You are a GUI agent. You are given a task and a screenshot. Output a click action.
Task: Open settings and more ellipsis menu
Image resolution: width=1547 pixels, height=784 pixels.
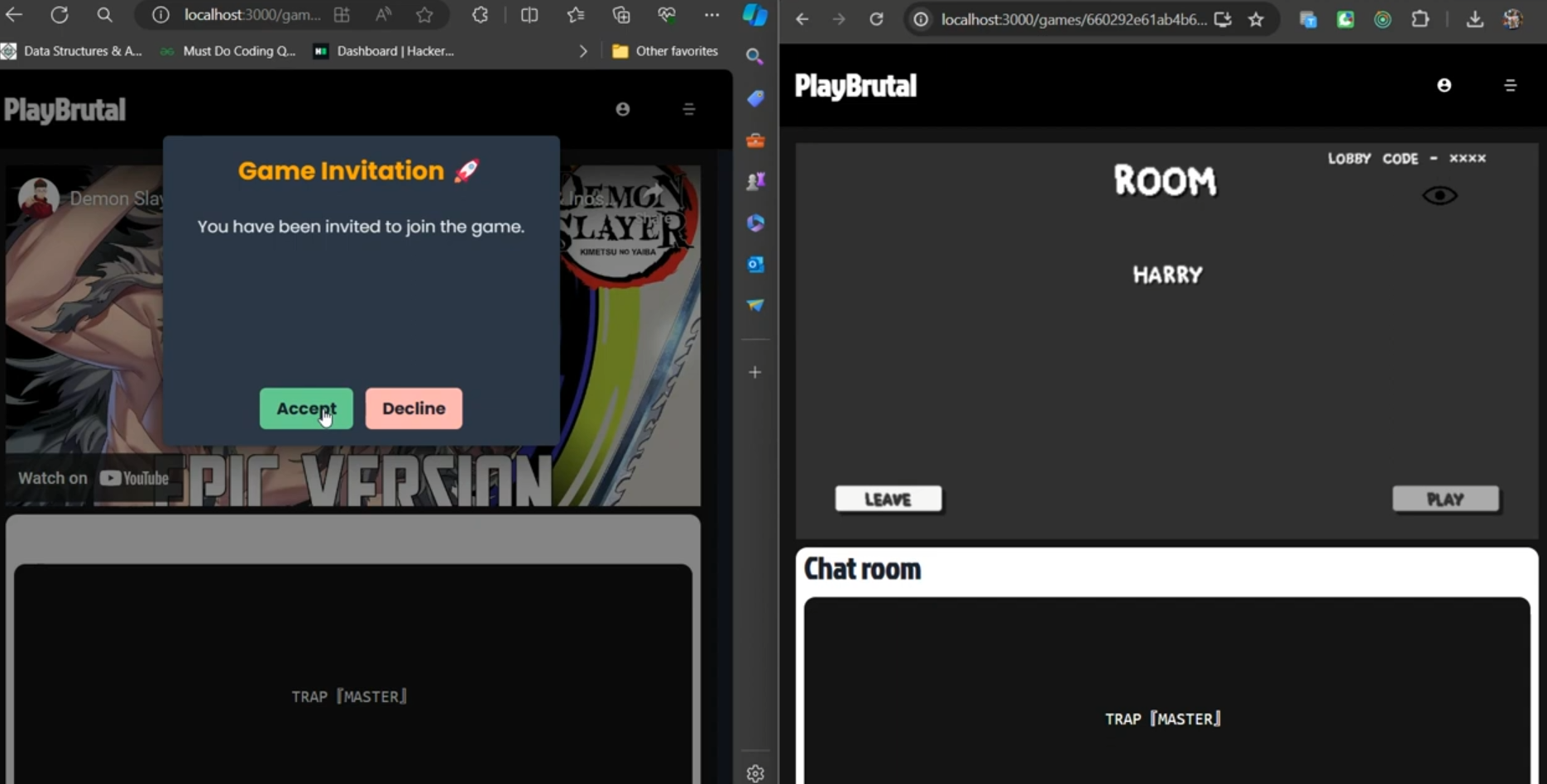[711, 15]
